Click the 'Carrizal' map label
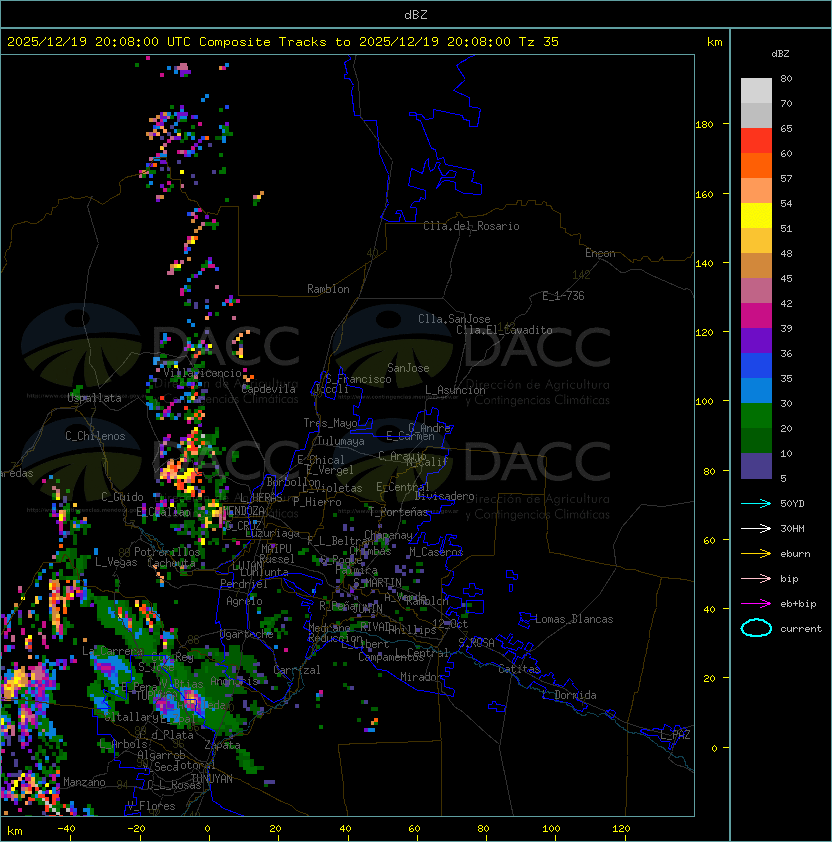The width and height of the screenshot is (832, 842). pyautogui.click(x=297, y=670)
